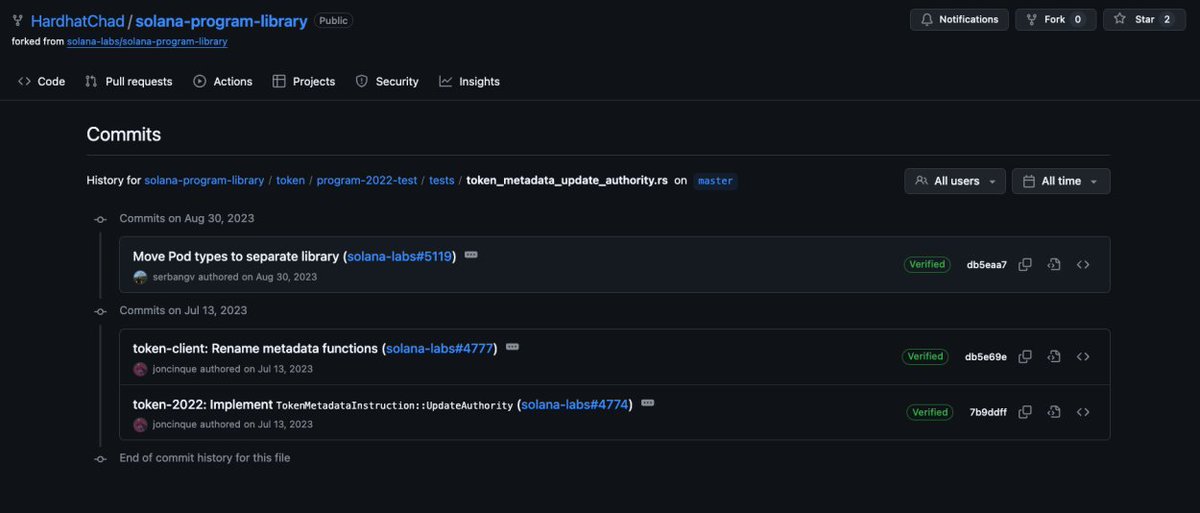Expand Implement UpdateAuthority commit description ellipsis
Viewport: 1200px width, 513px height.
point(647,402)
